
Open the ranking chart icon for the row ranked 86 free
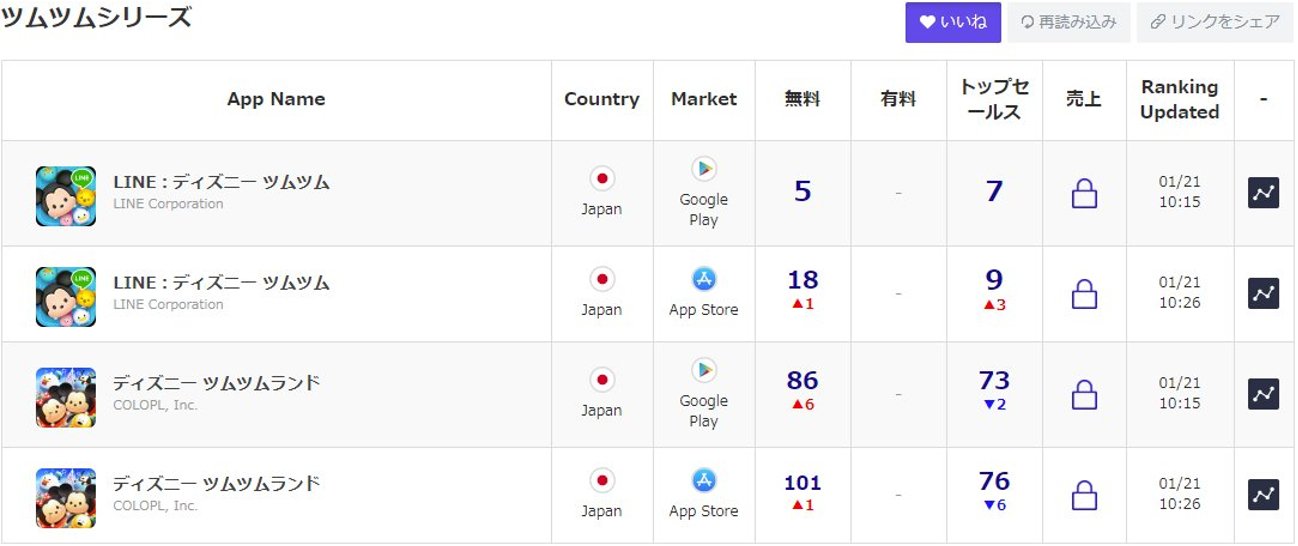(1264, 394)
